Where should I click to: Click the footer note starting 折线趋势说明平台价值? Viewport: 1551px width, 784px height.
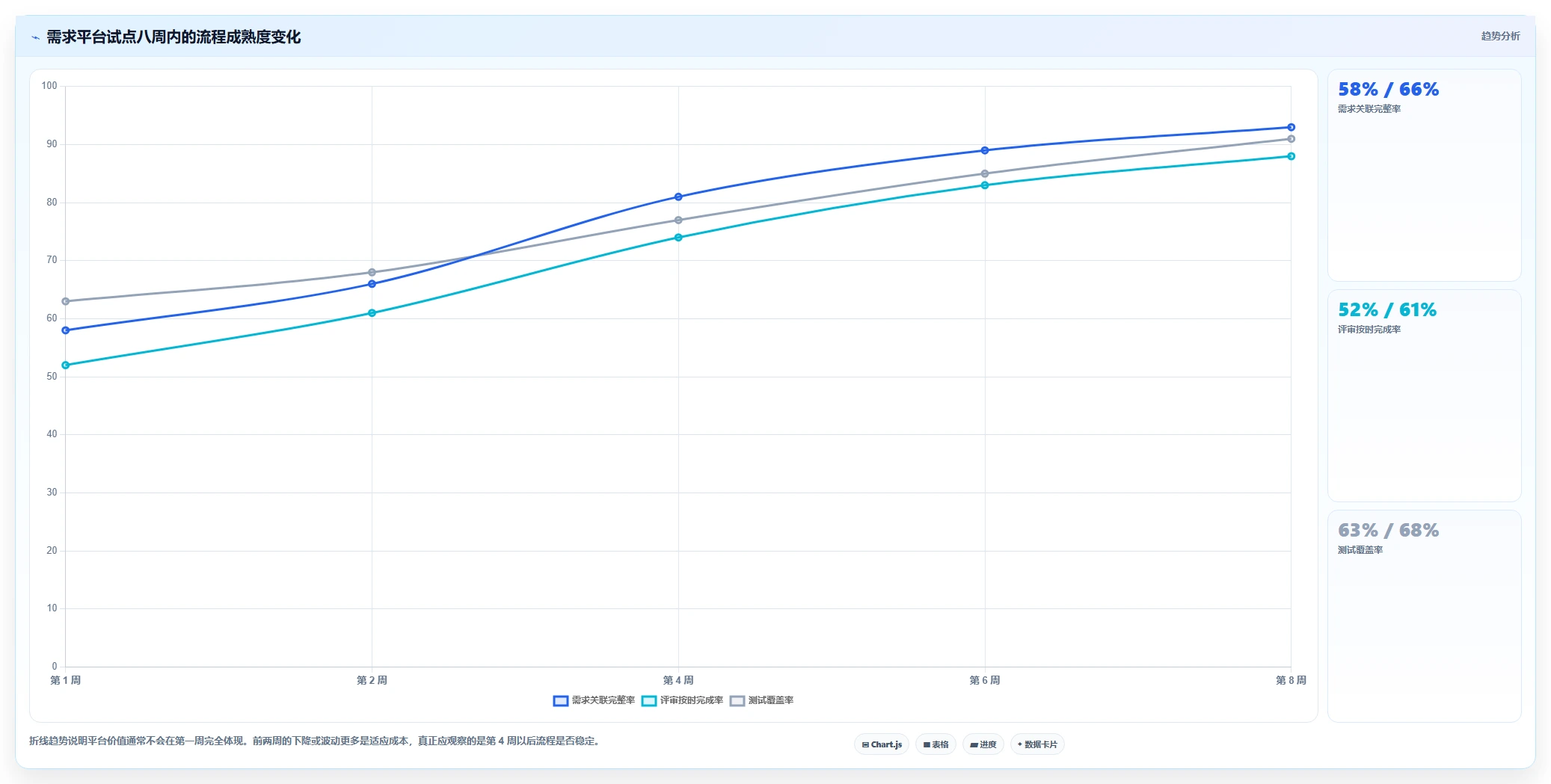coord(316,741)
